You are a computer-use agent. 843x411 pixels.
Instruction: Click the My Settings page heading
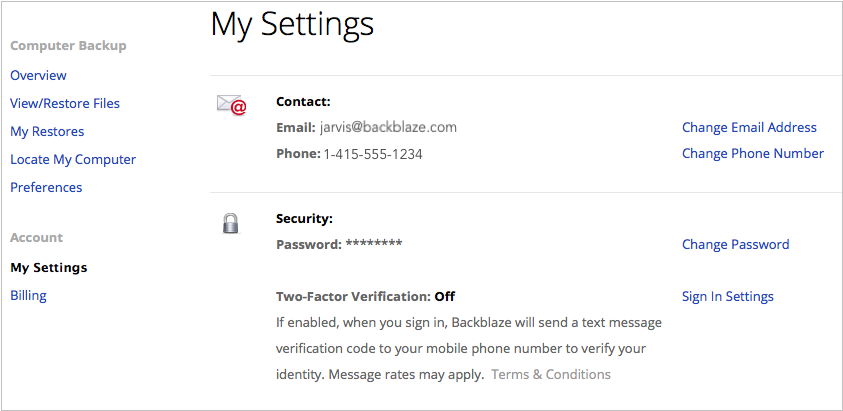(x=292, y=25)
